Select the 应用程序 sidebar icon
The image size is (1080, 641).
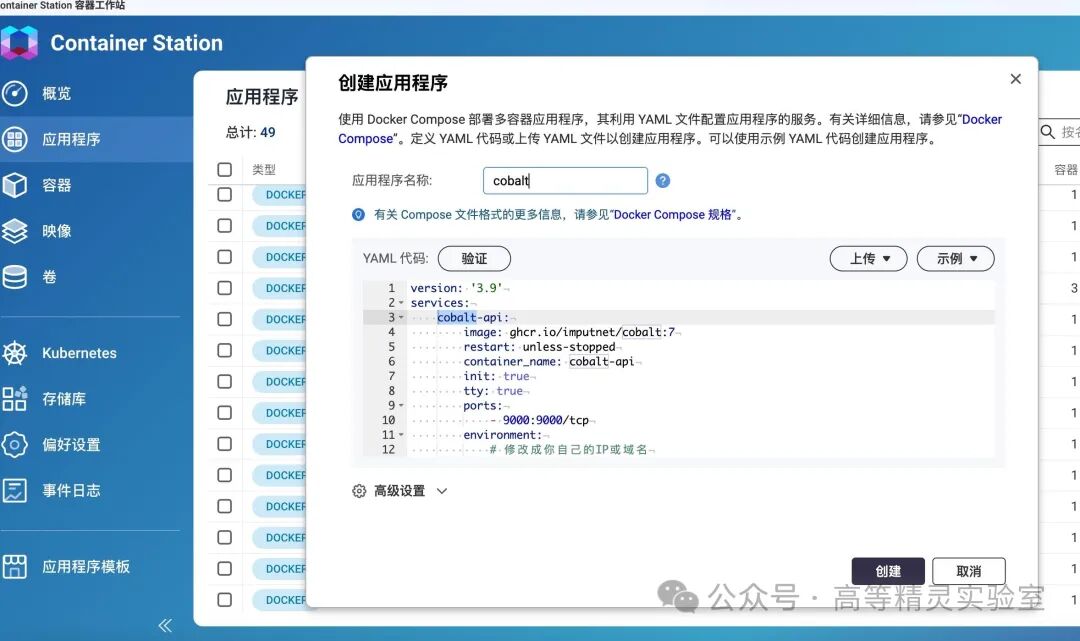coord(14,139)
